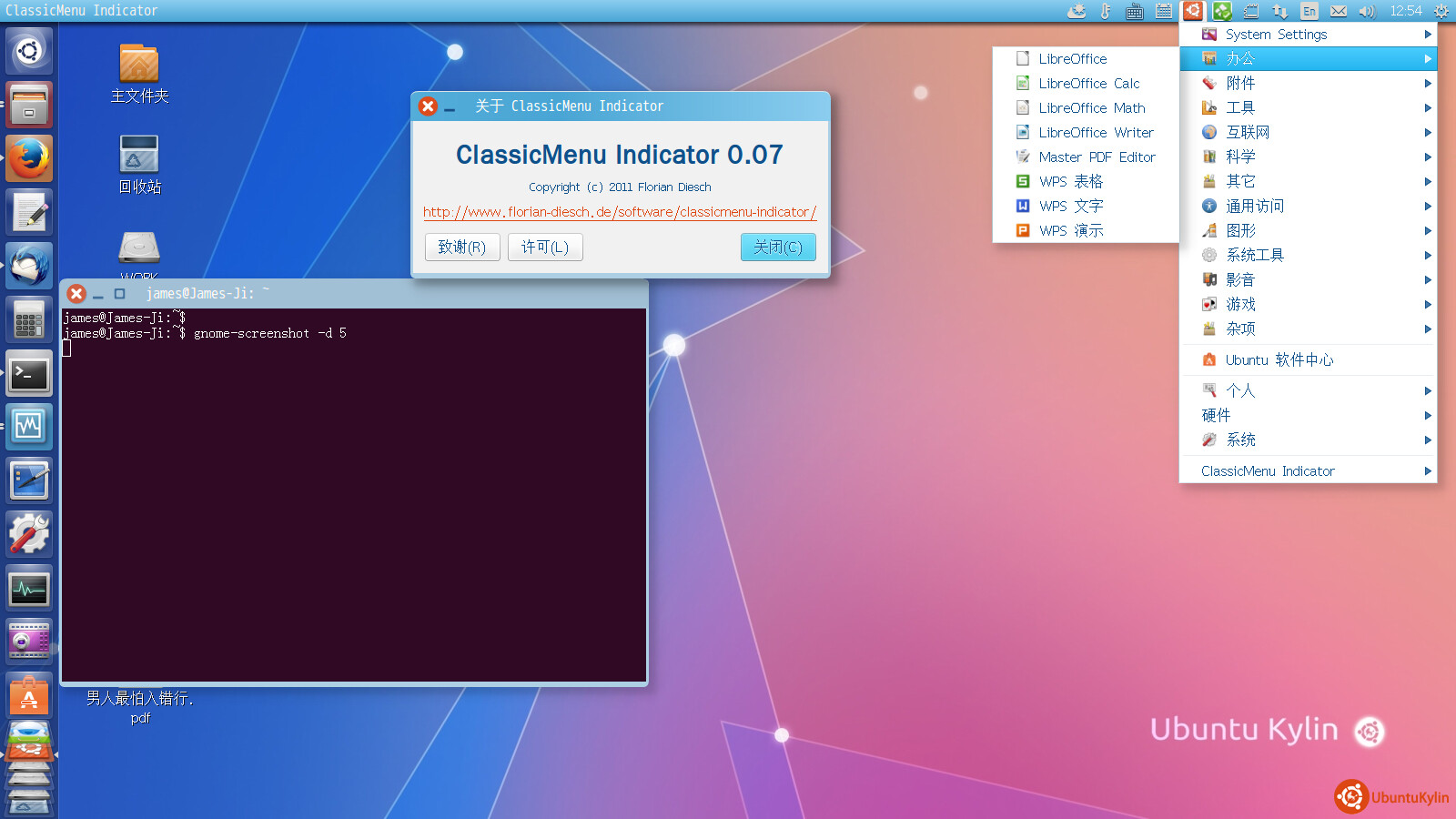Click the volume speaker indicator
1456x819 pixels.
[1366, 11]
